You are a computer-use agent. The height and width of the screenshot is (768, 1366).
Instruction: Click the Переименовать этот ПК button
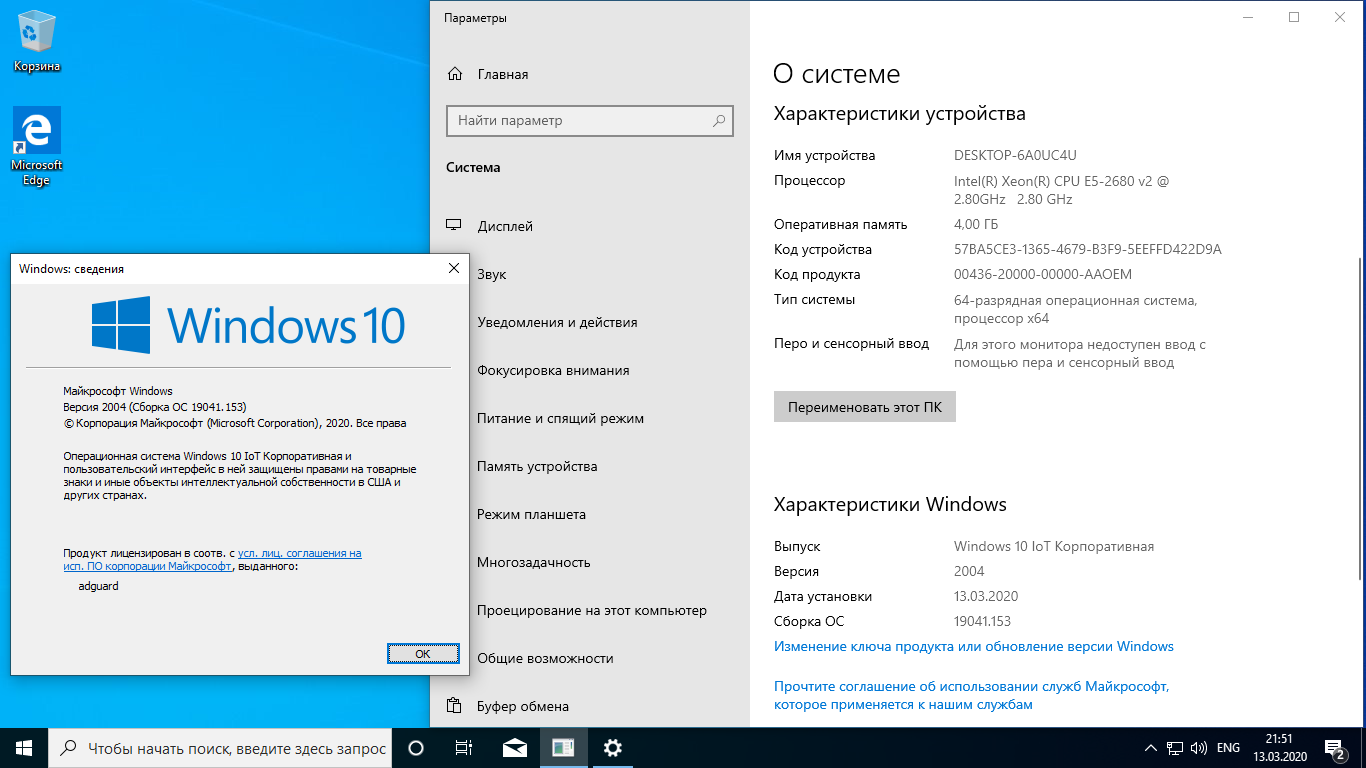coord(865,407)
